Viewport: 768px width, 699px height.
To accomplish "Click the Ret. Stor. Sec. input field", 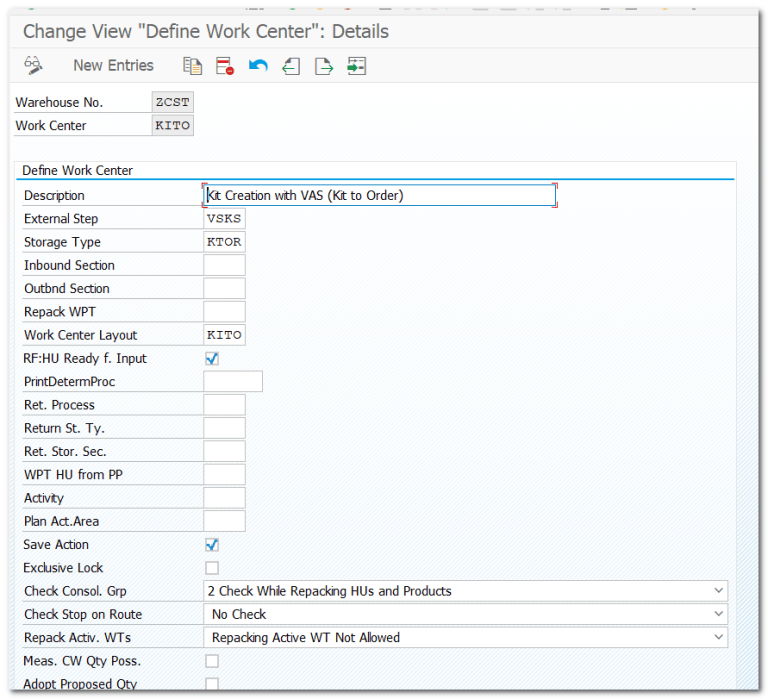I will click(x=224, y=451).
